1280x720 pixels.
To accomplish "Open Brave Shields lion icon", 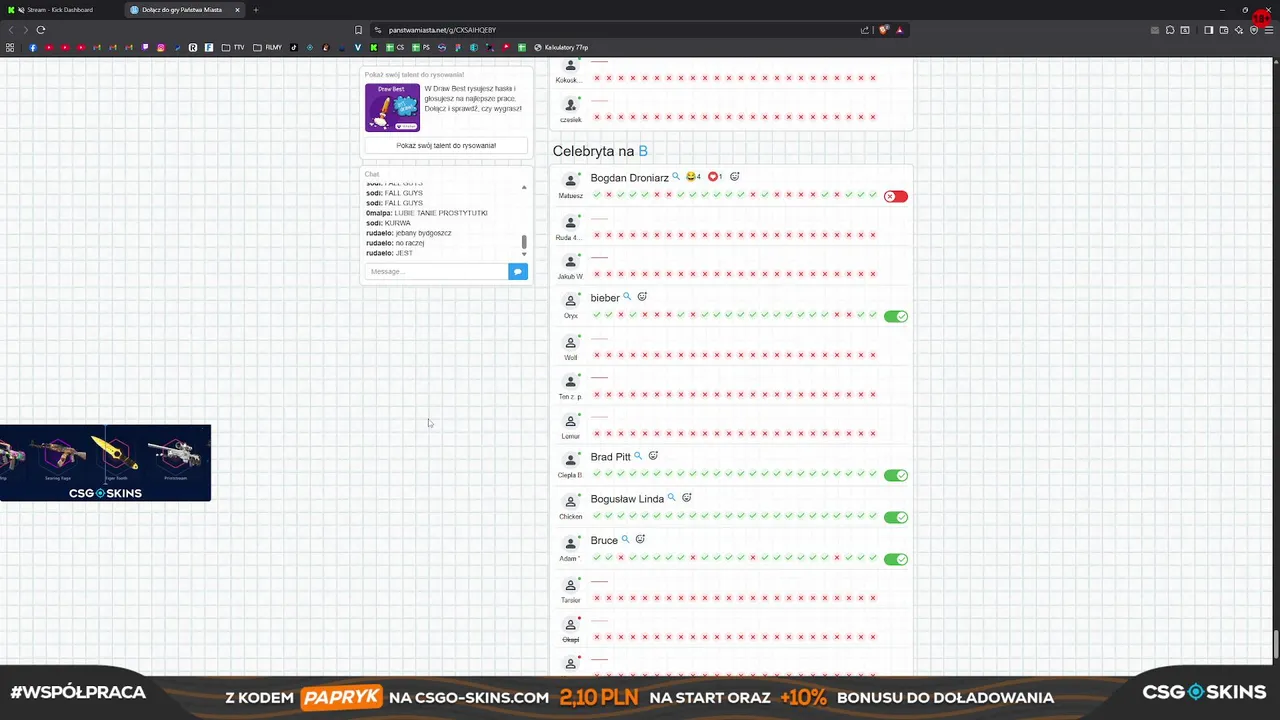I will (x=883, y=30).
